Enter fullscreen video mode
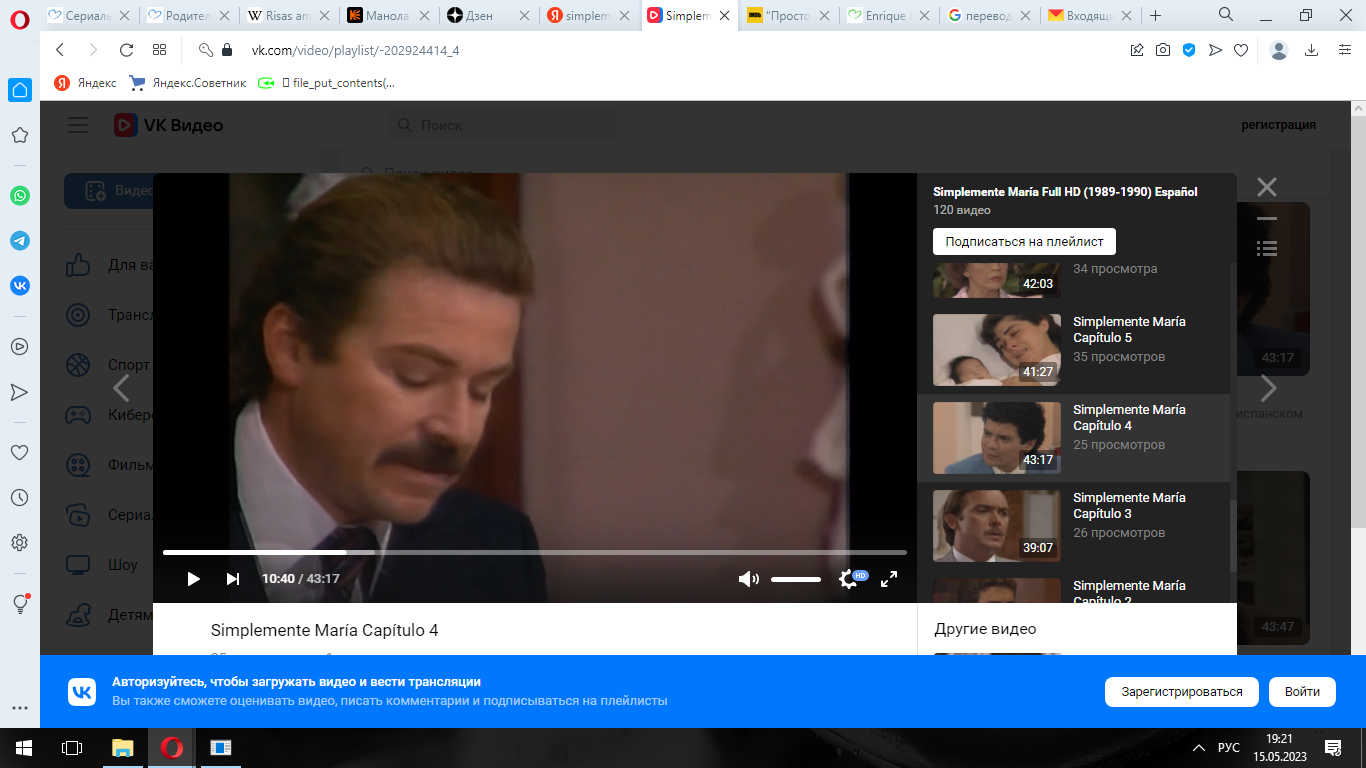 [x=889, y=579]
